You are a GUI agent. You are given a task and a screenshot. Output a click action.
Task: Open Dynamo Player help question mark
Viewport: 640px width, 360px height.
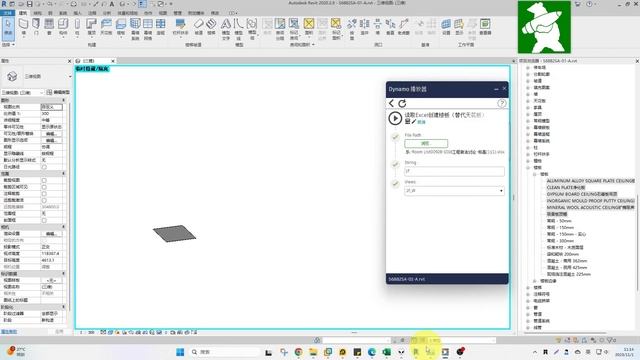(x=502, y=103)
